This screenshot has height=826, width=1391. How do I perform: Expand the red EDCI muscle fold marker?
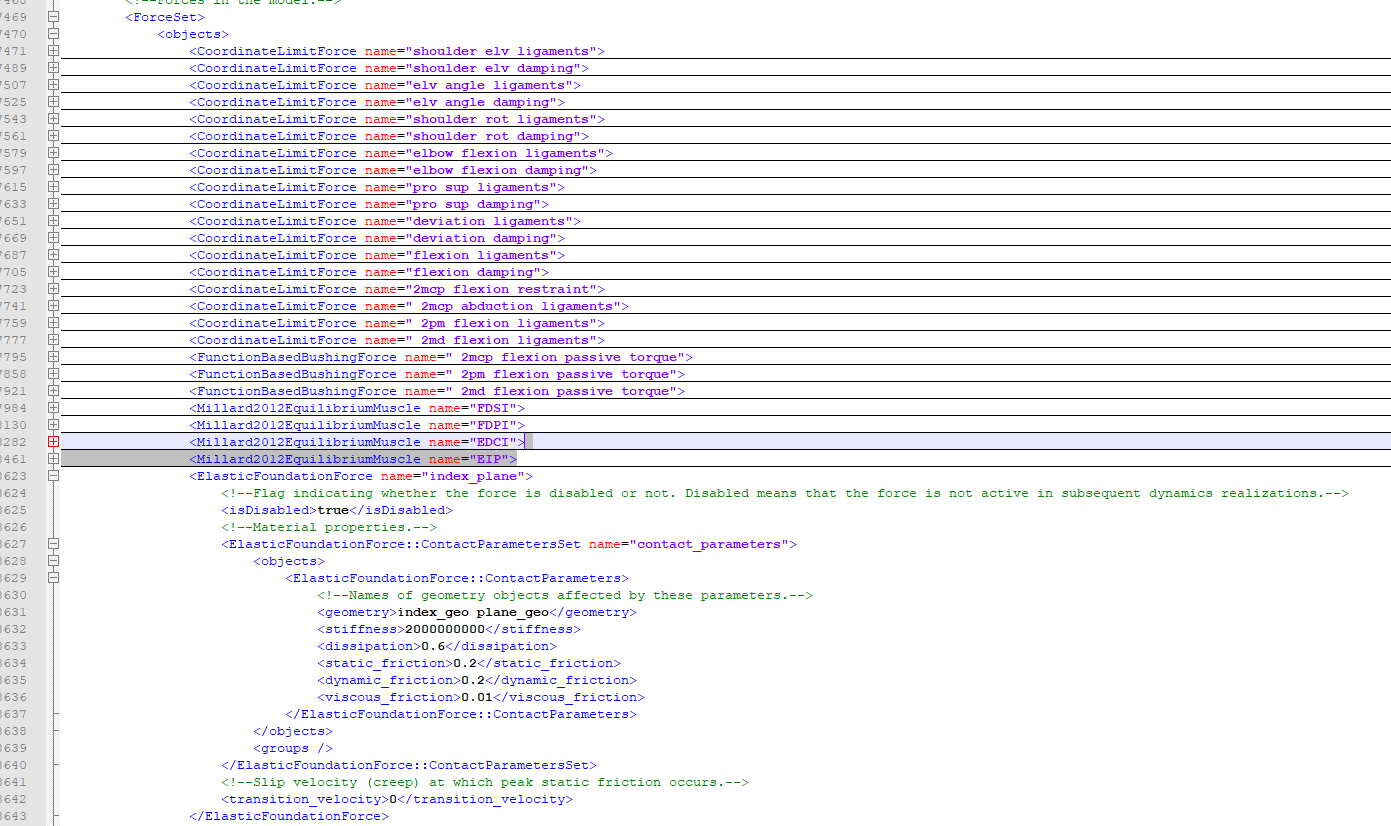coord(53,442)
